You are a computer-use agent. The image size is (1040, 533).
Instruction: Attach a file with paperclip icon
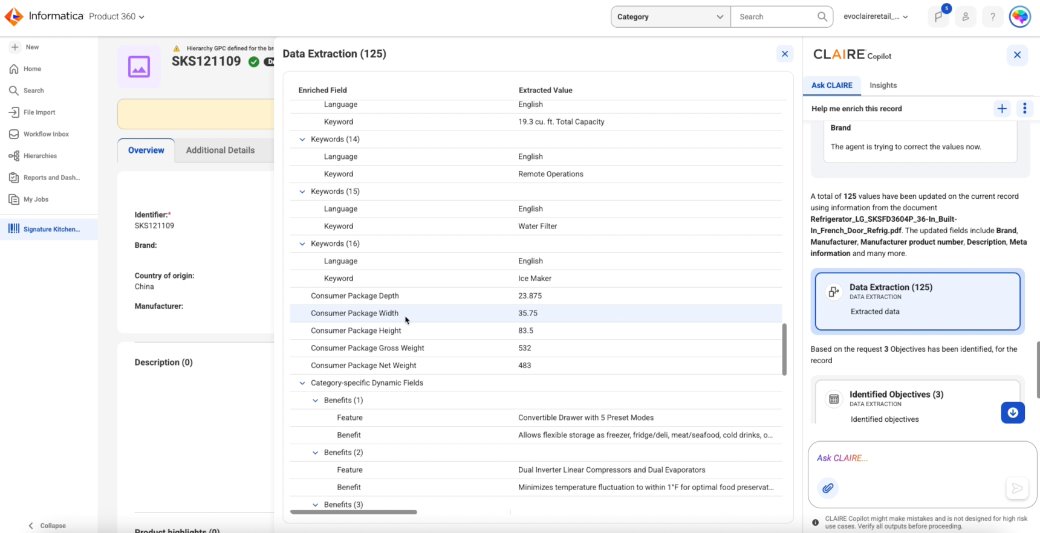coord(827,489)
